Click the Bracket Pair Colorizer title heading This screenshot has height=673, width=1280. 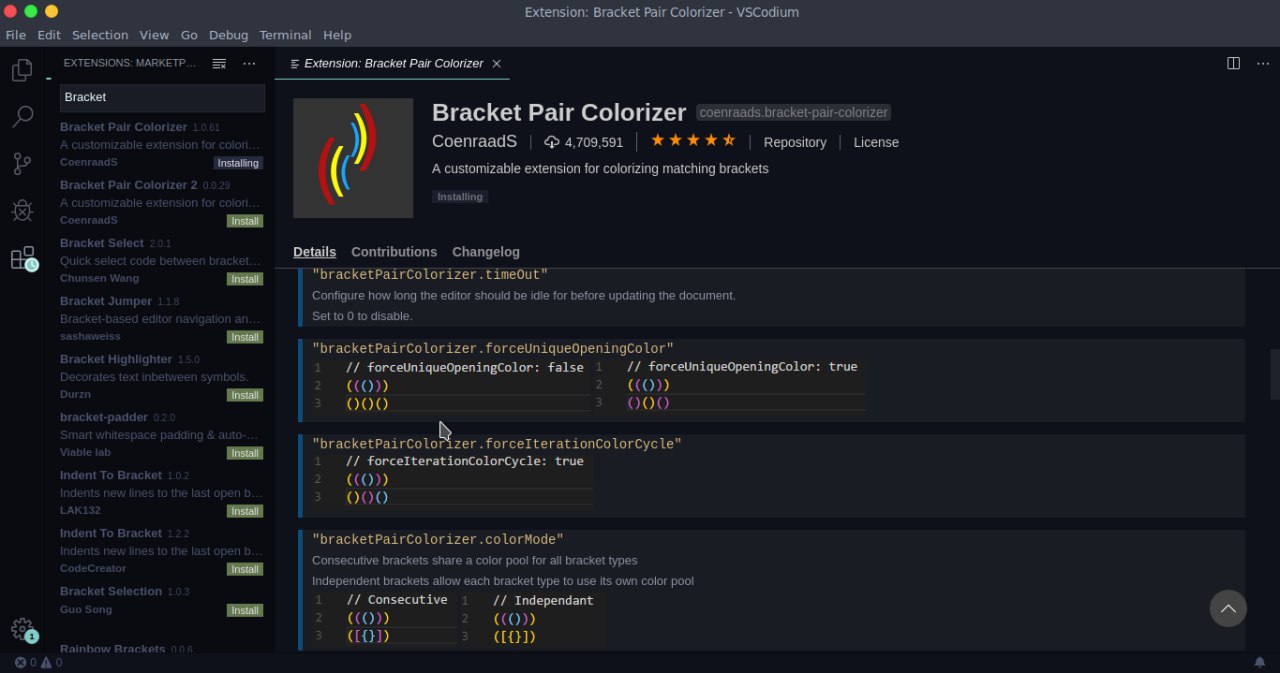[x=559, y=112]
